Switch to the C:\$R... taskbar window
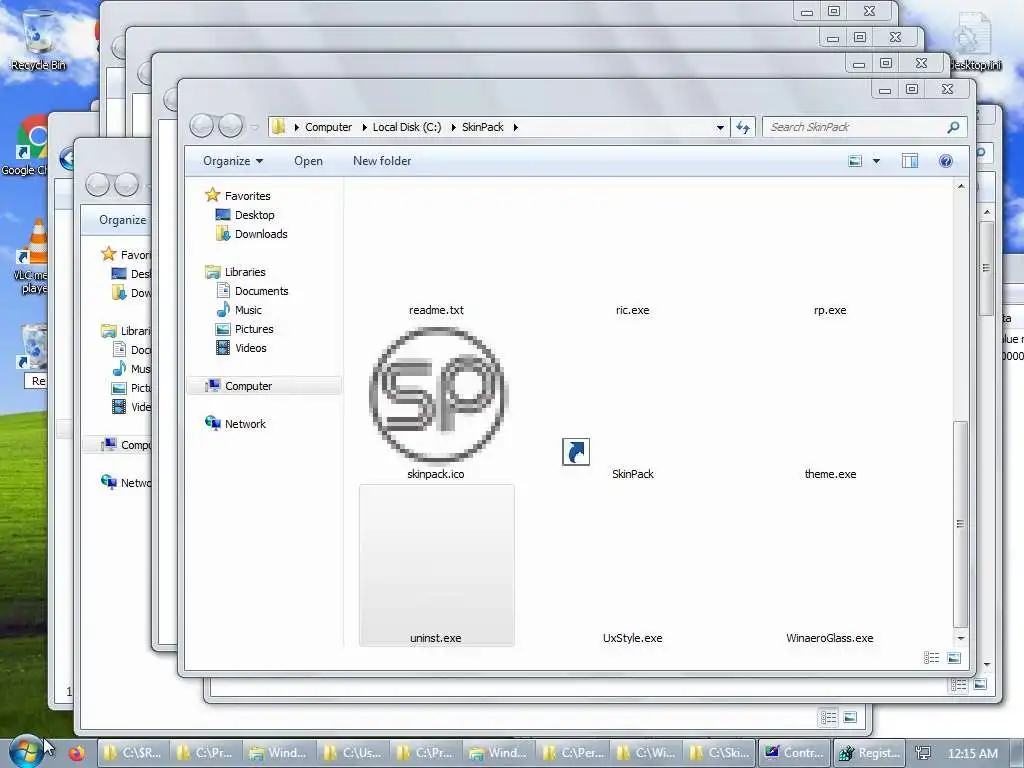The image size is (1024, 768). pyautogui.click(x=134, y=753)
